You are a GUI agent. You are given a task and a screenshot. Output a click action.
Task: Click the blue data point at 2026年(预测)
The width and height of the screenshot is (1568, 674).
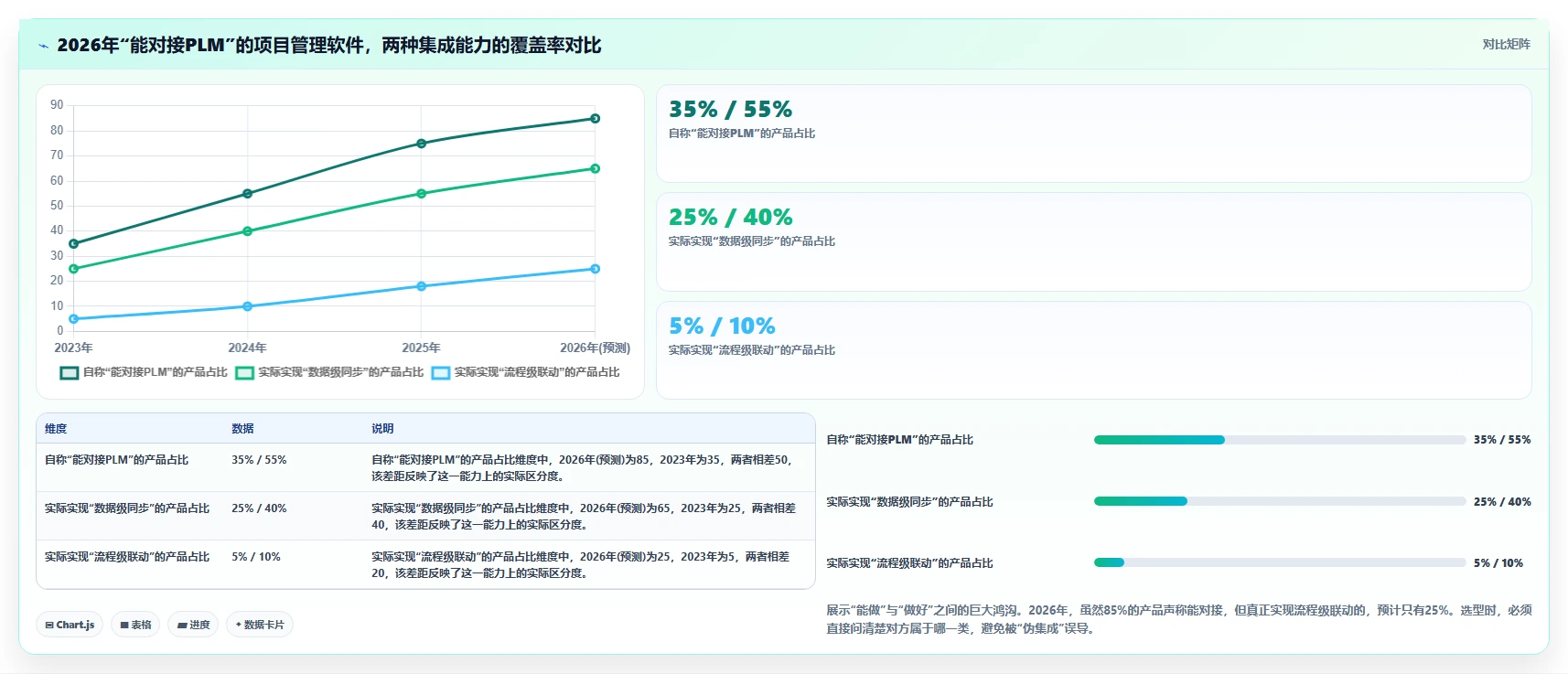(595, 269)
